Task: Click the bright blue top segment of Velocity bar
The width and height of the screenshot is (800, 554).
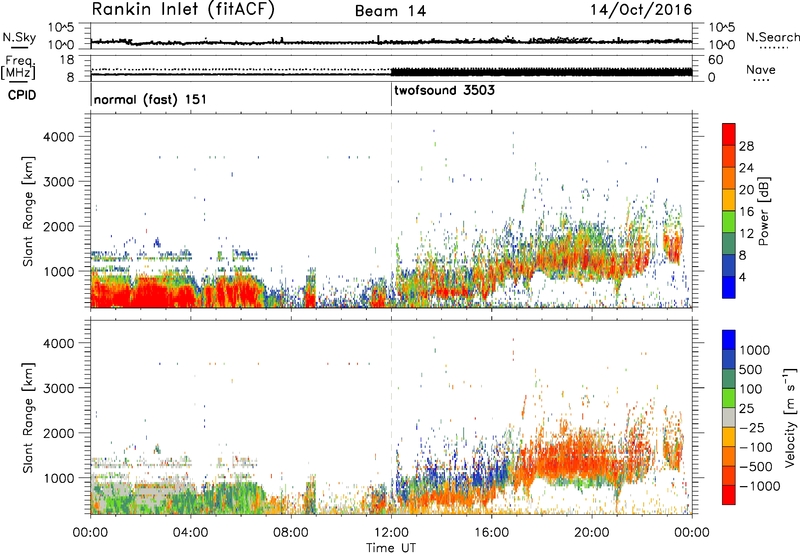Action: tap(729, 340)
